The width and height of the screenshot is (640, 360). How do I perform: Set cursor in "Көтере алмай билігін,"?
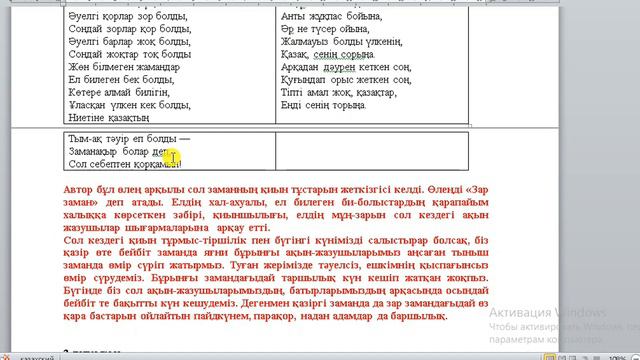click(x=119, y=92)
